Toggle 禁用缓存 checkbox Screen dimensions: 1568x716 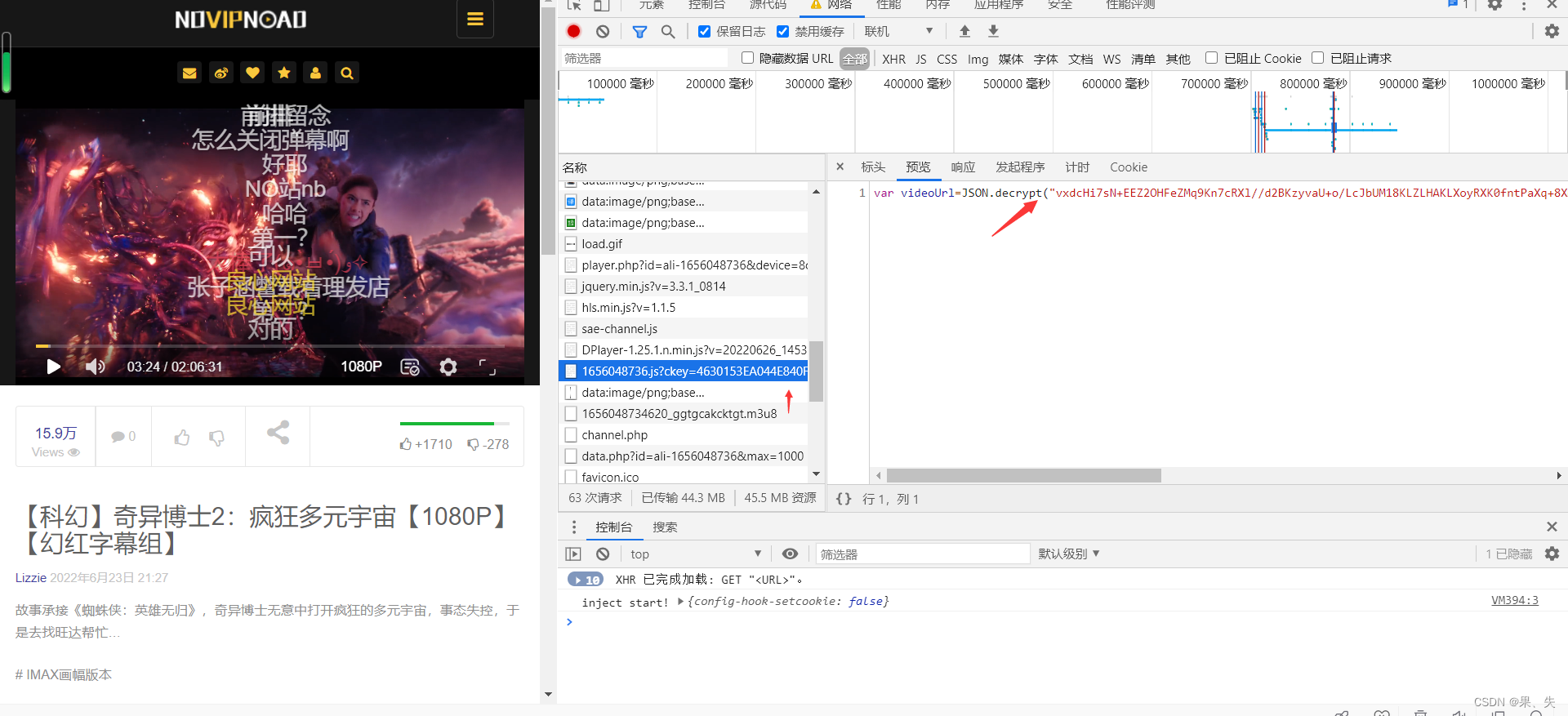click(782, 31)
